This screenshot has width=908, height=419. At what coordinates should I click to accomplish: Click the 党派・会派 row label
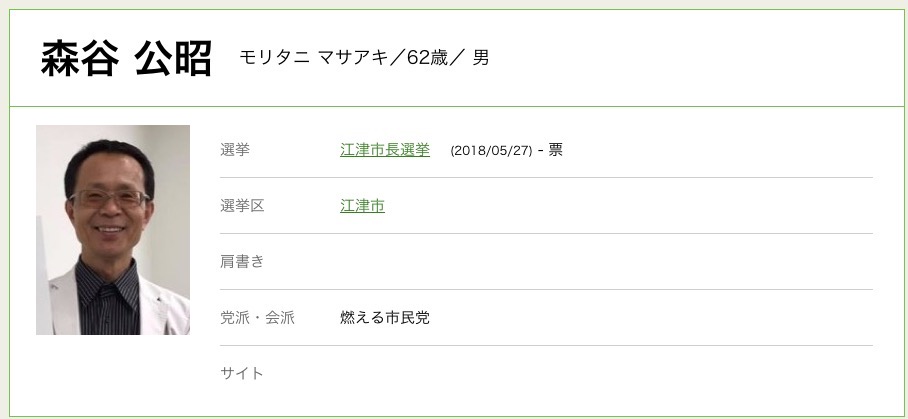(x=256, y=318)
